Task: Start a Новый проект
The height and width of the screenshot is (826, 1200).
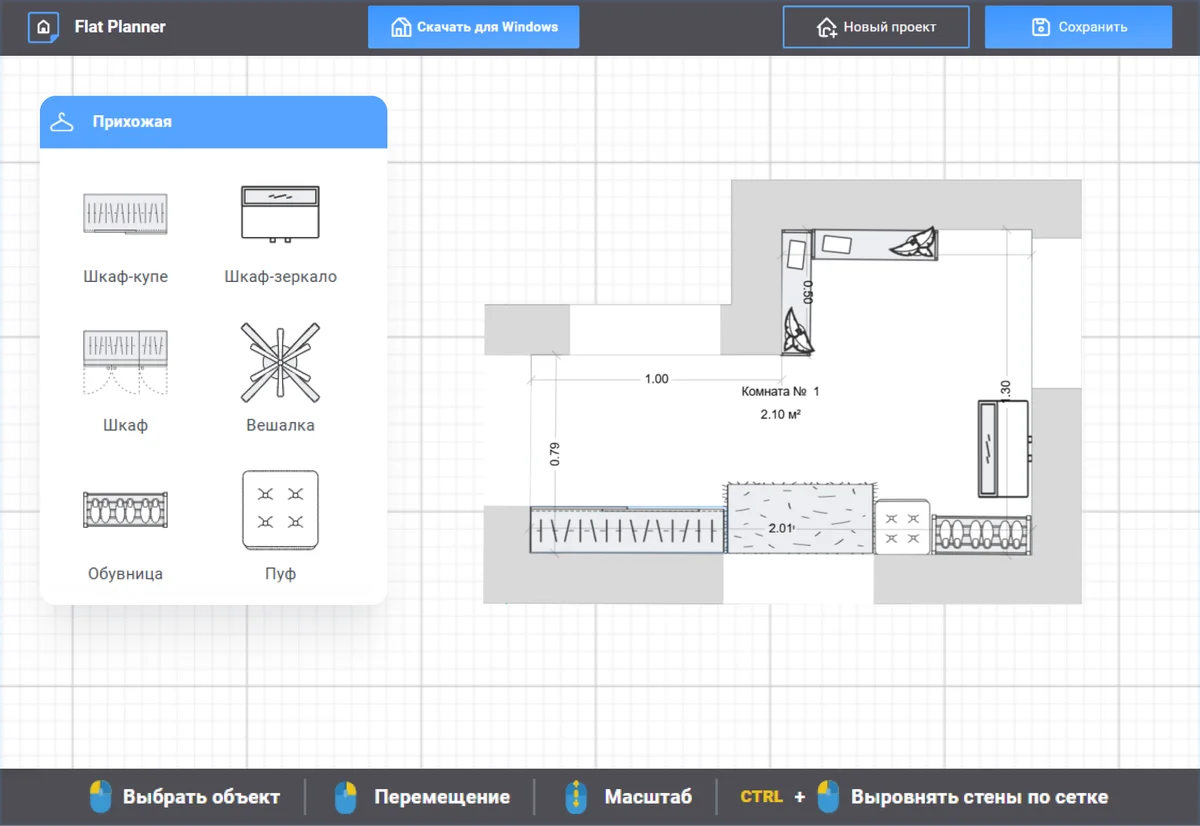Action: tap(876, 27)
